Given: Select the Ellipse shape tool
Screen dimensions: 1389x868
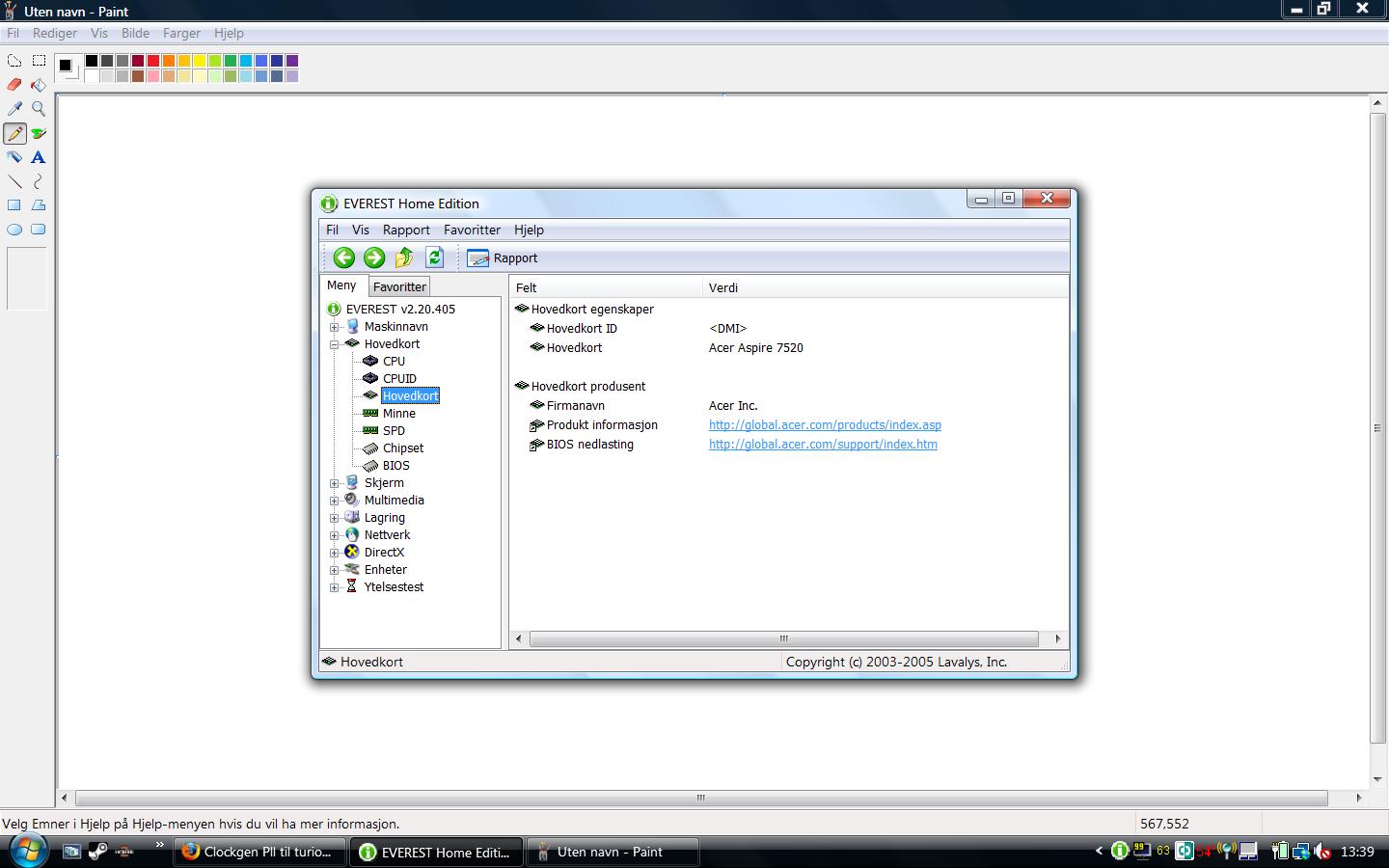Looking at the screenshot, I should [14, 230].
